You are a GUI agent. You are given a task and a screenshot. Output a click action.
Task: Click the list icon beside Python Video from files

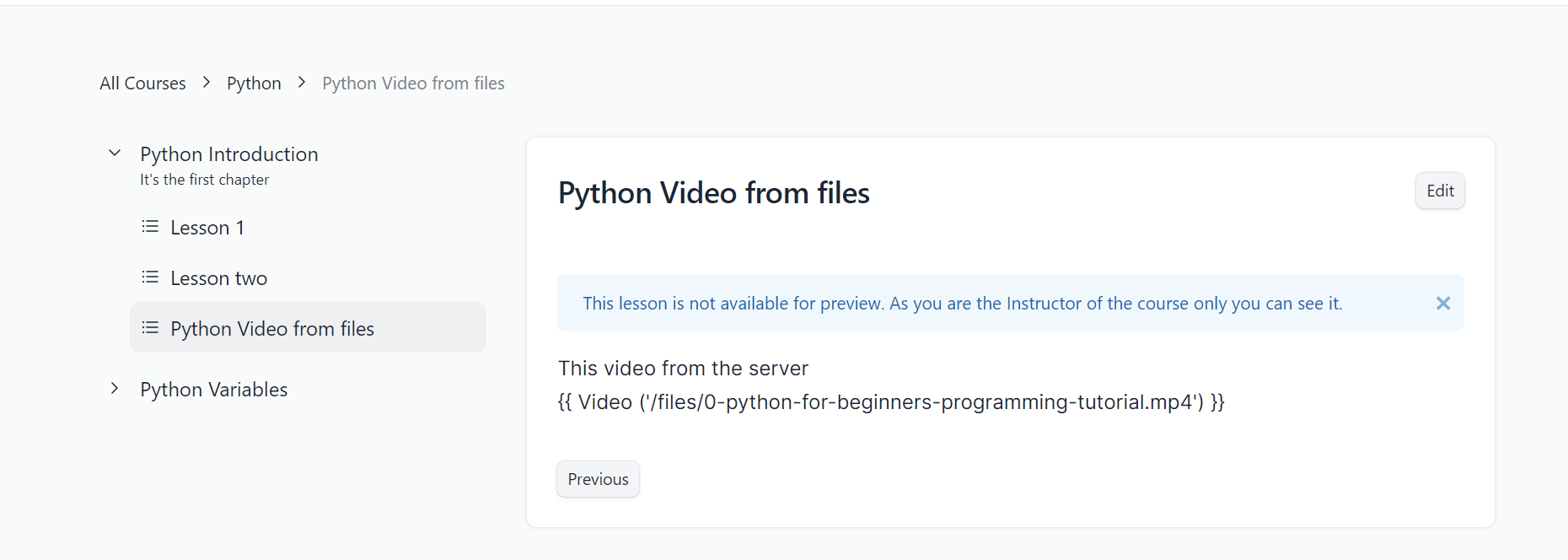tap(150, 327)
